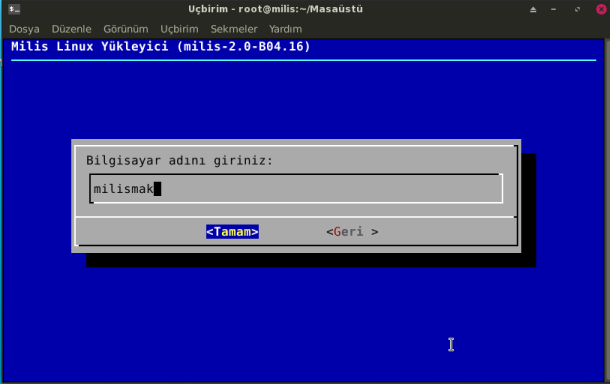Viewport: 610px width, 384px height.
Task: Click the terminal vertical scrollbar
Action: [607, 210]
